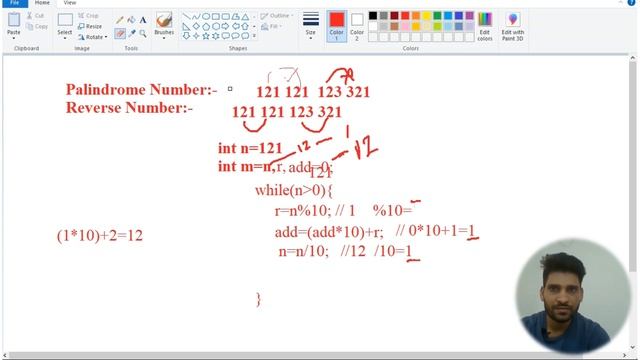Activate Color 2 background selector
This screenshot has width=640, height=360.
(x=357, y=26)
